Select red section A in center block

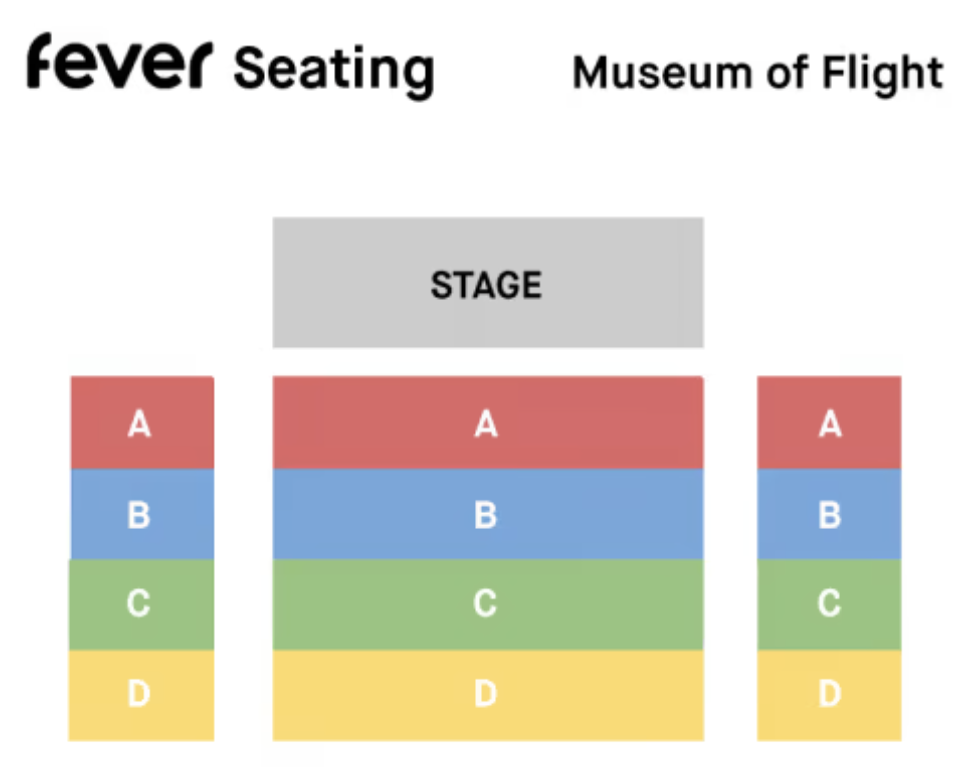(487, 423)
